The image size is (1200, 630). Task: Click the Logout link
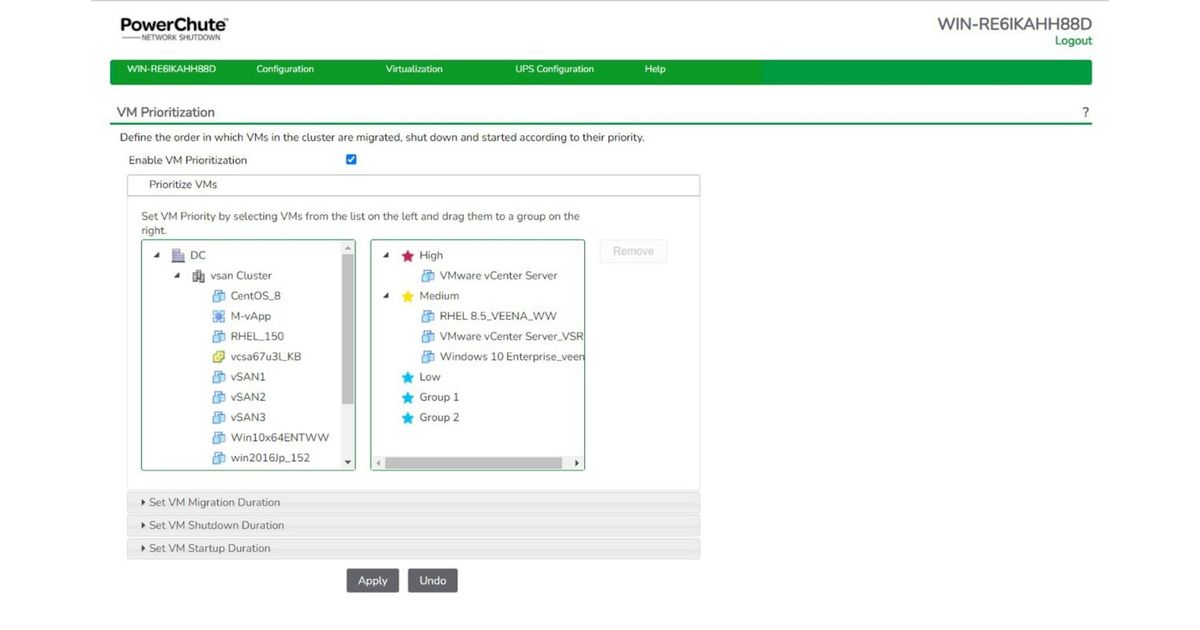tap(1073, 41)
